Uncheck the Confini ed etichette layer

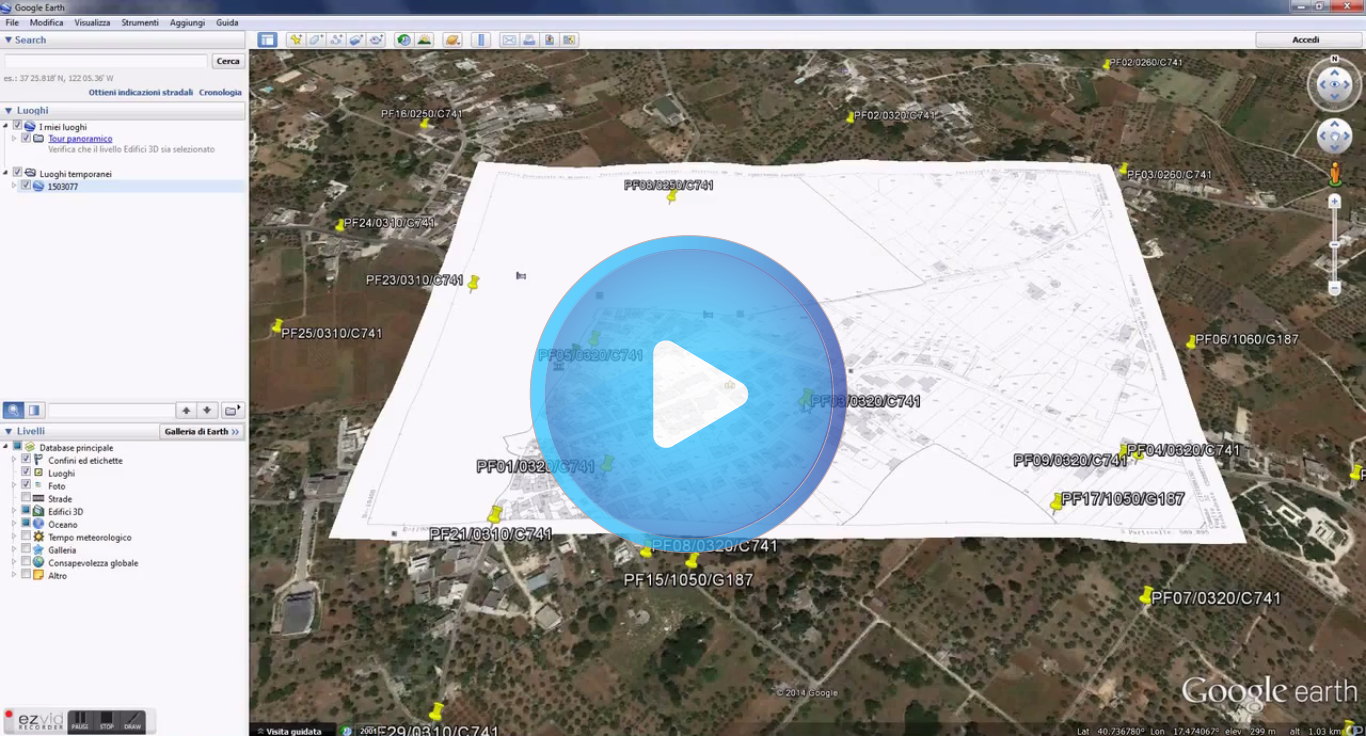pos(26,460)
